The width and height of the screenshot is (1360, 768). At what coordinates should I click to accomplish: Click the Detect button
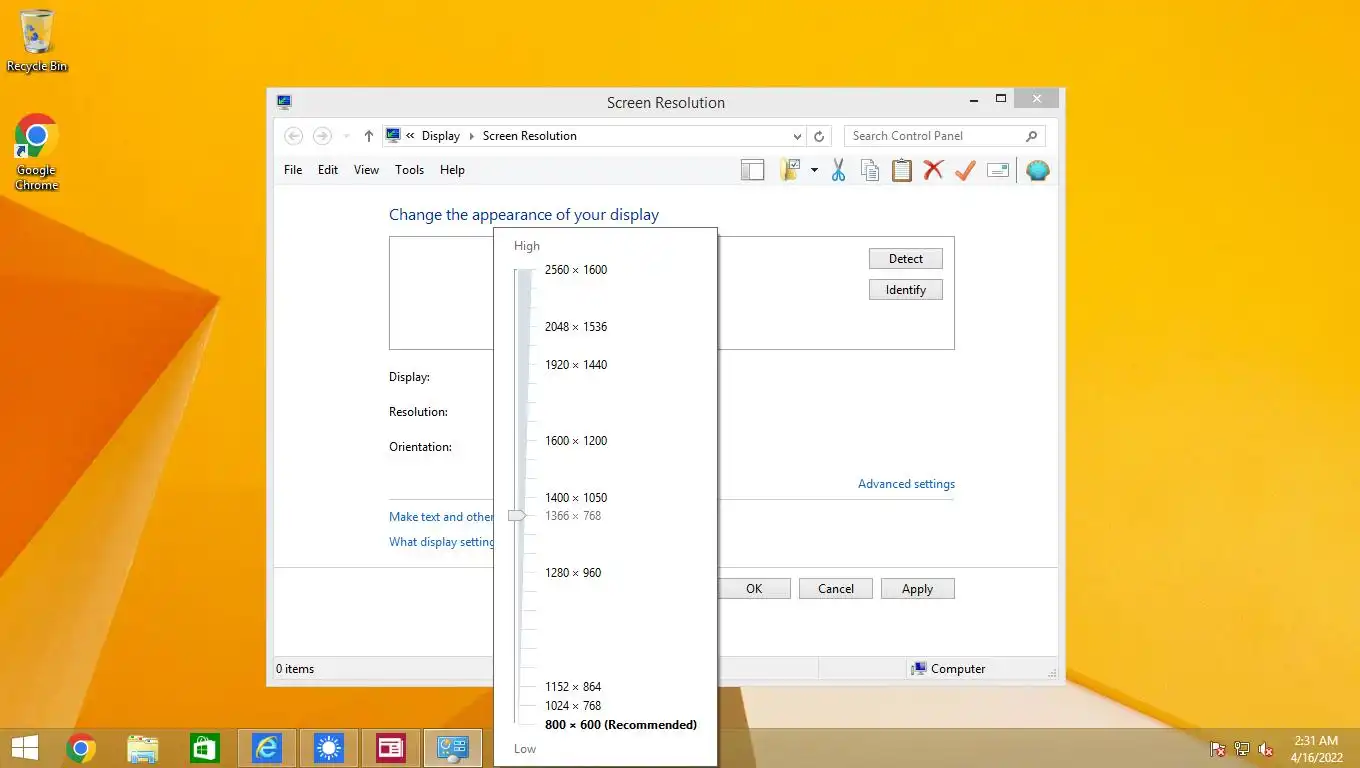(906, 259)
